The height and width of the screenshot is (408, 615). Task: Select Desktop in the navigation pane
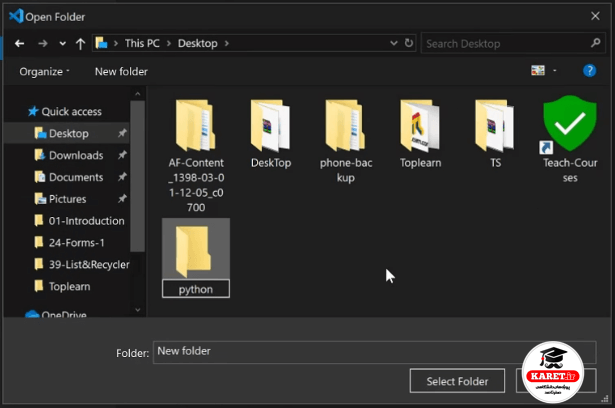[67, 133]
